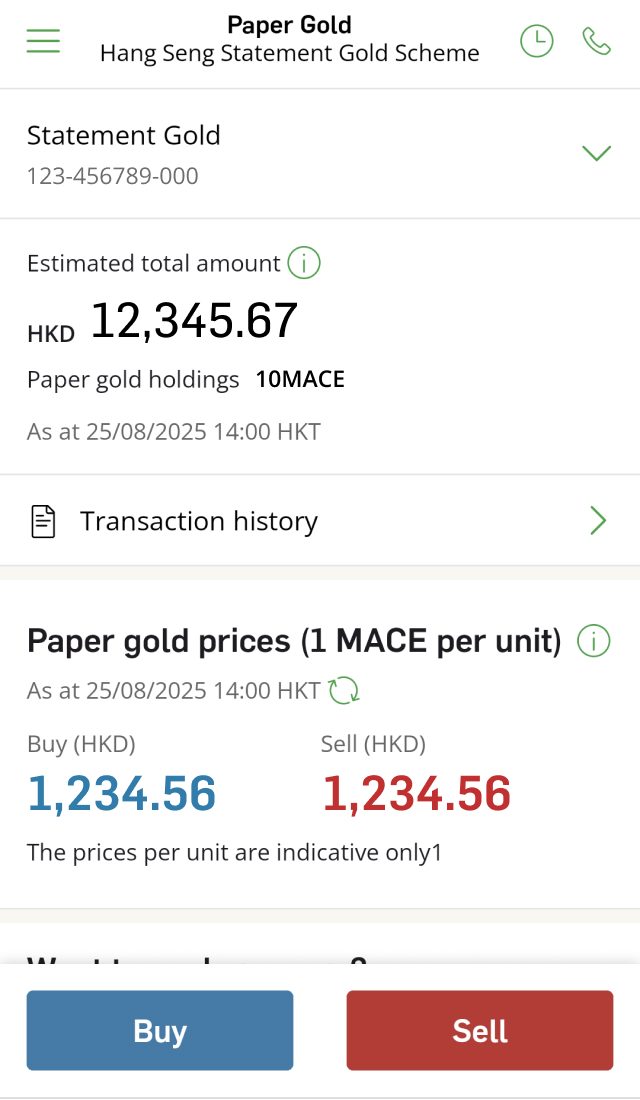Click the Transaction history document icon

pyautogui.click(x=43, y=521)
